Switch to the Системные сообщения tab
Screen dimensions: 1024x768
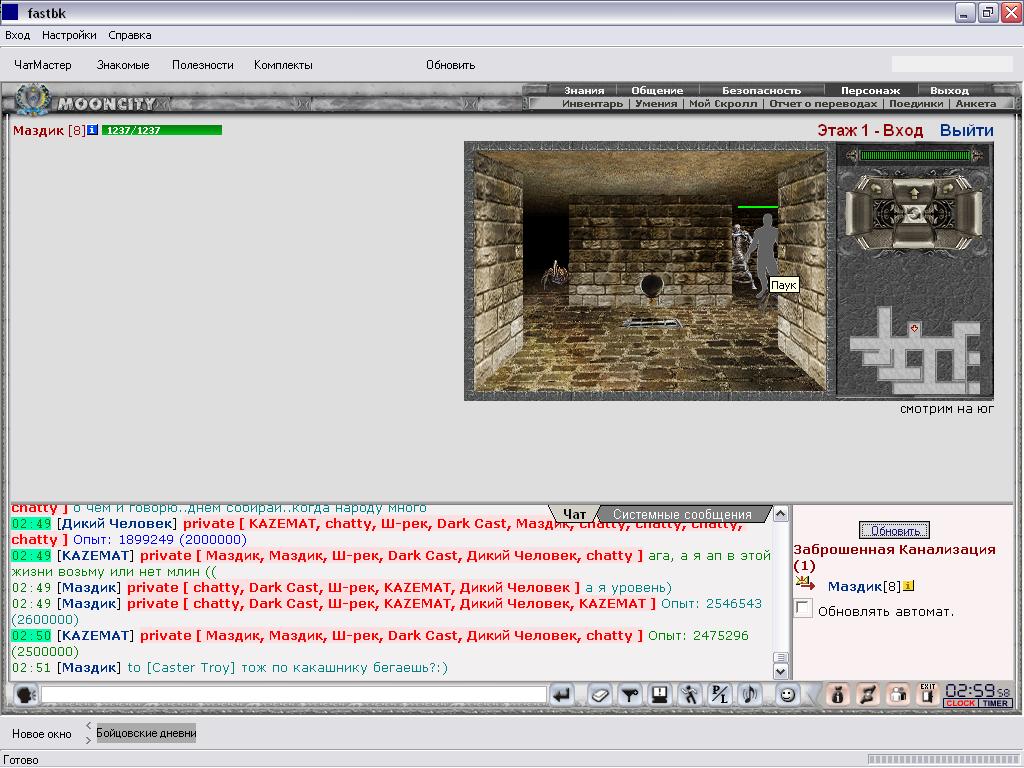(x=682, y=515)
